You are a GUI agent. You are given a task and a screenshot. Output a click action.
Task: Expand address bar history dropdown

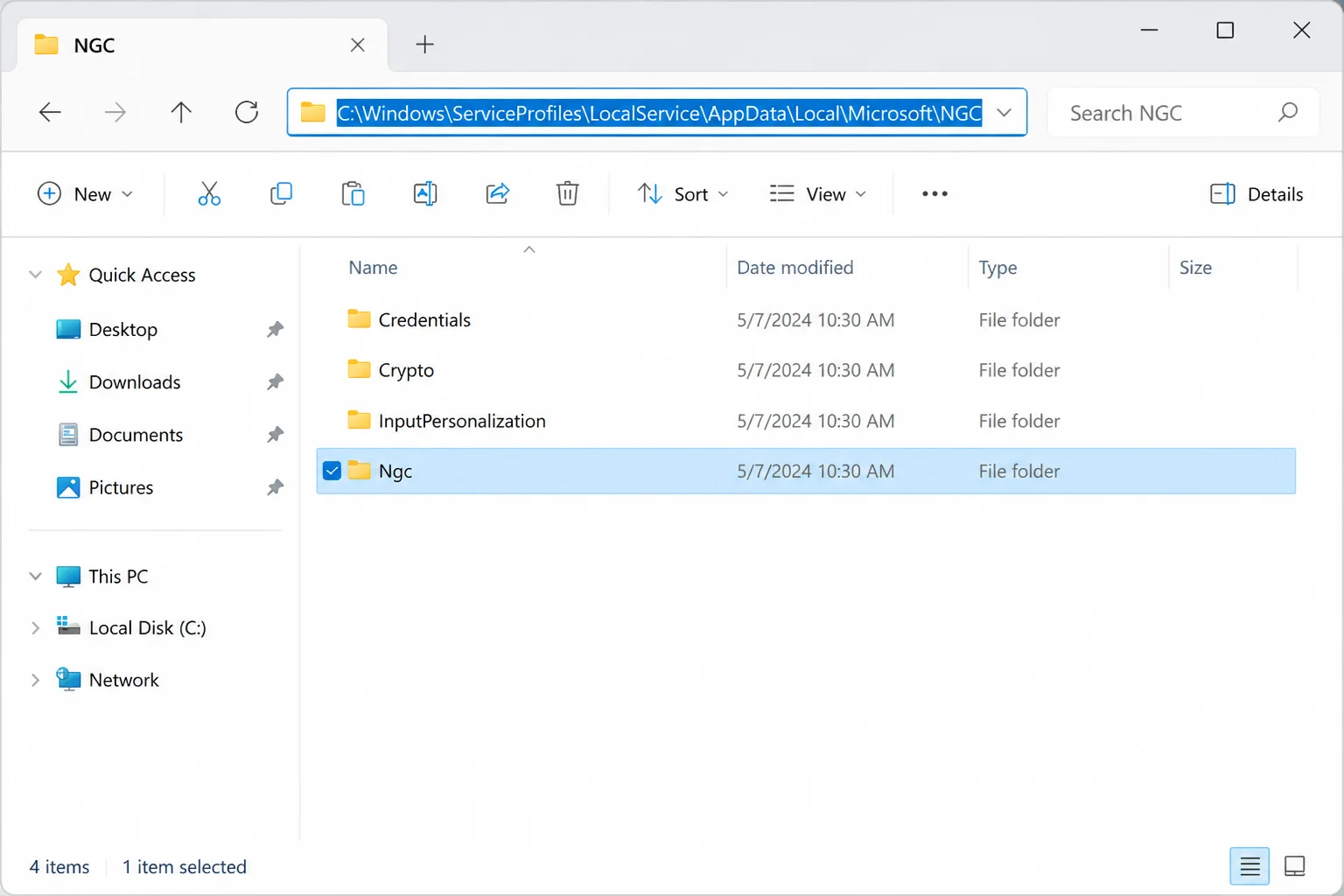pyautogui.click(x=1004, y=112)
